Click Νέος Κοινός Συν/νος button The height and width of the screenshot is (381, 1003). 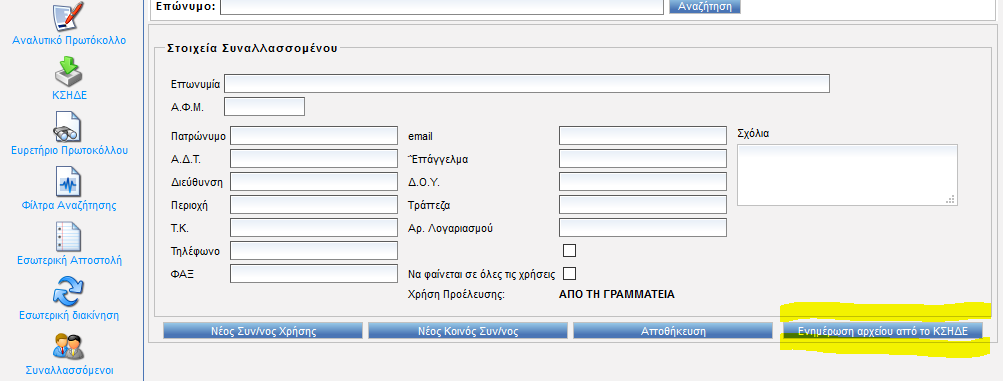[468, 330]
